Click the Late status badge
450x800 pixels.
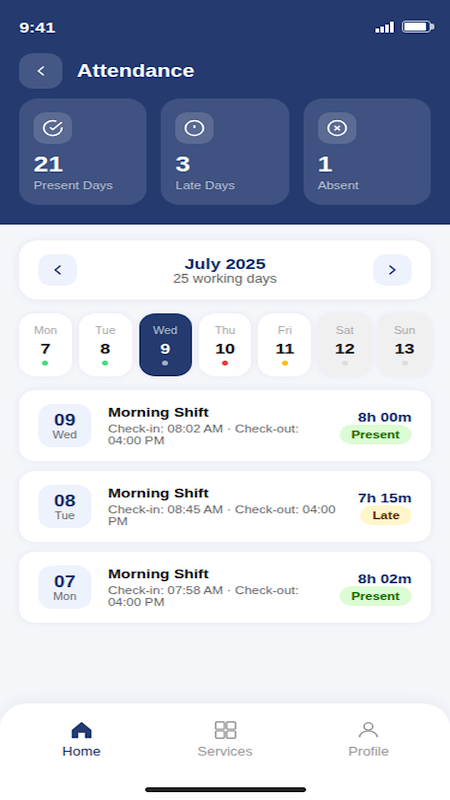(x=386, y=515)
